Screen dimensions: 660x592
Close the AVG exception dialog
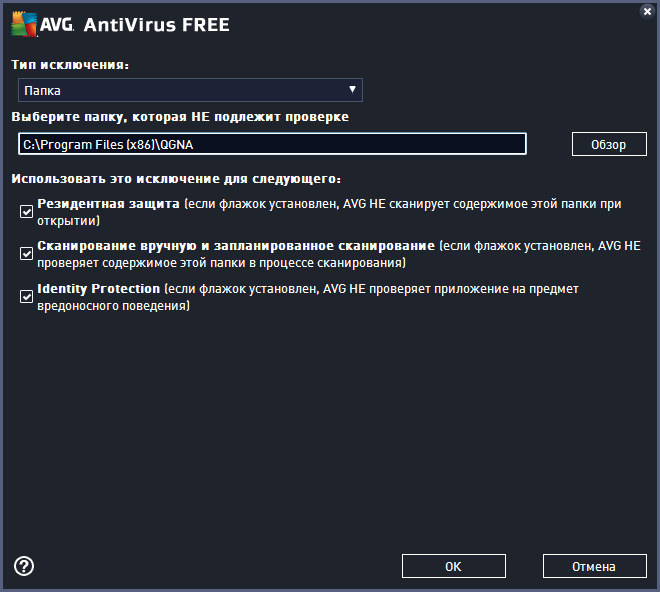tap(647, 11)
